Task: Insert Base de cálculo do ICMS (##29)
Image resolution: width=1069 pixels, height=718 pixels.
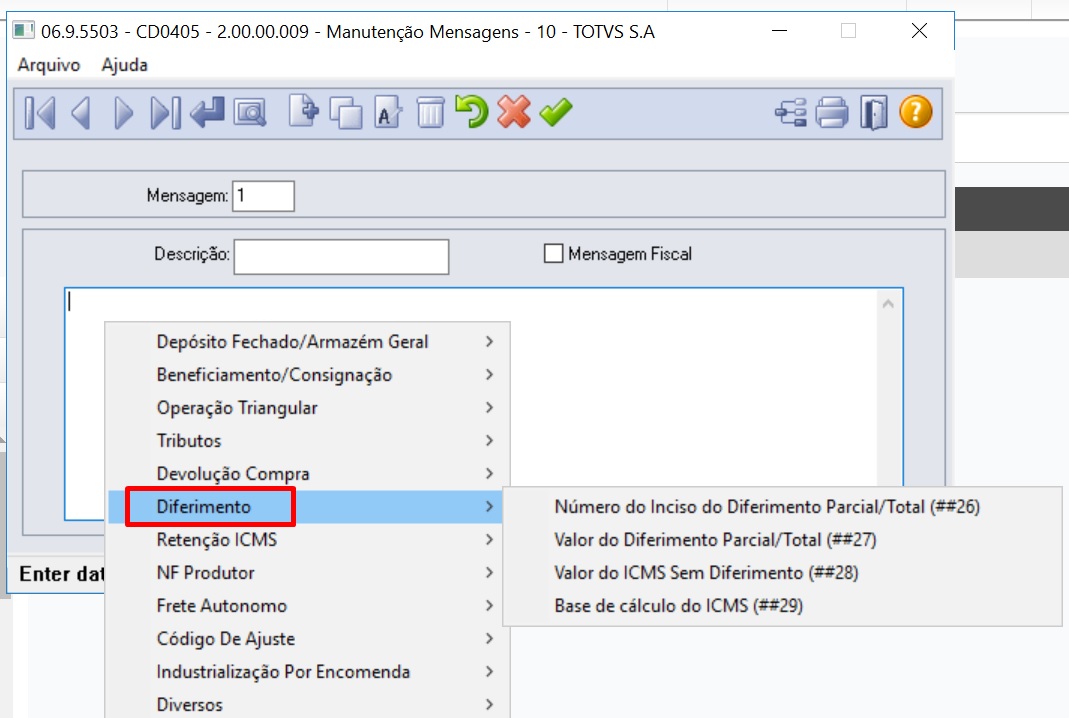Action: 782,605
